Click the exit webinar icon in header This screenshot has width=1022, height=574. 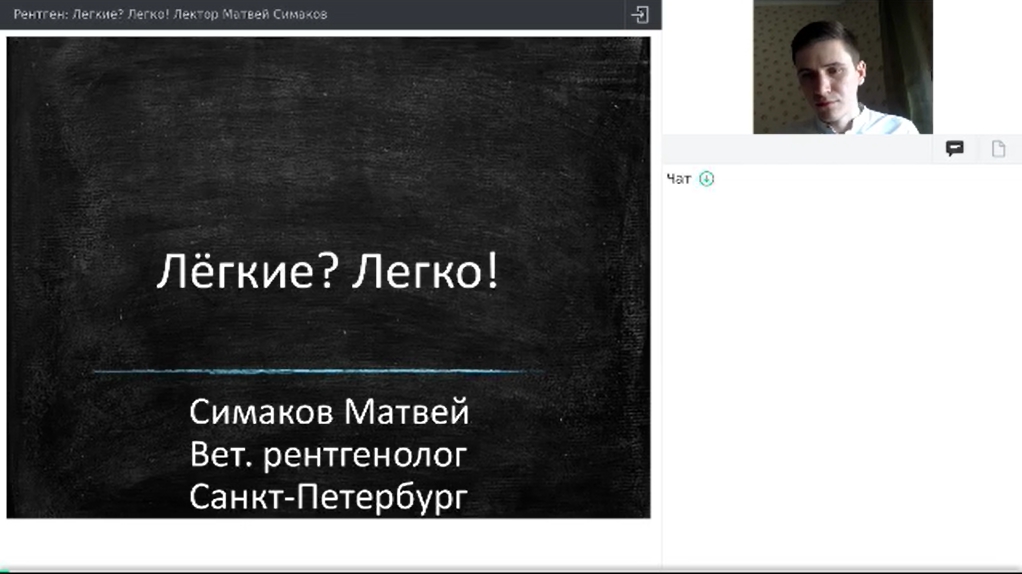[x=640, y=14]
